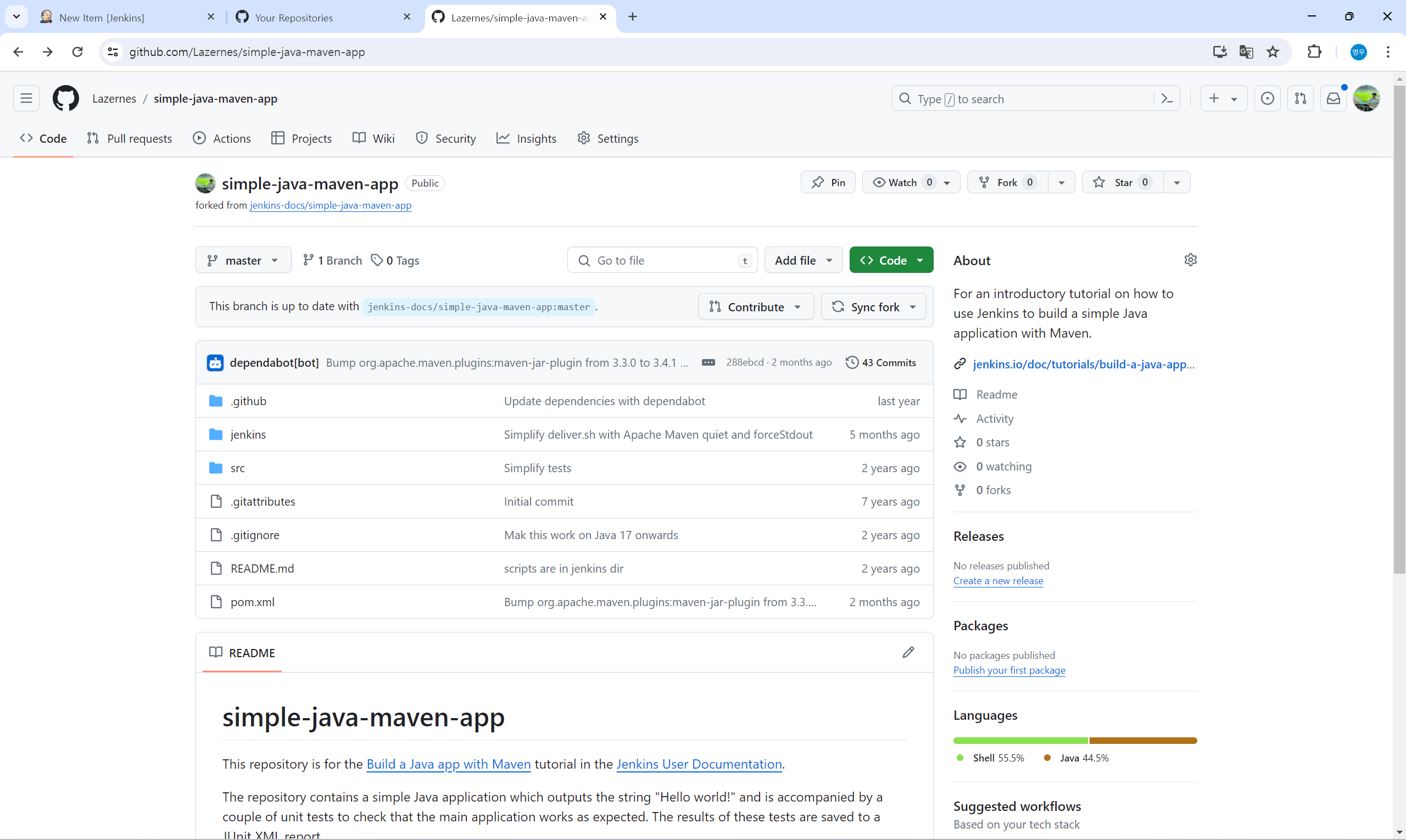View the 1 Branch list

click(332, 260)
